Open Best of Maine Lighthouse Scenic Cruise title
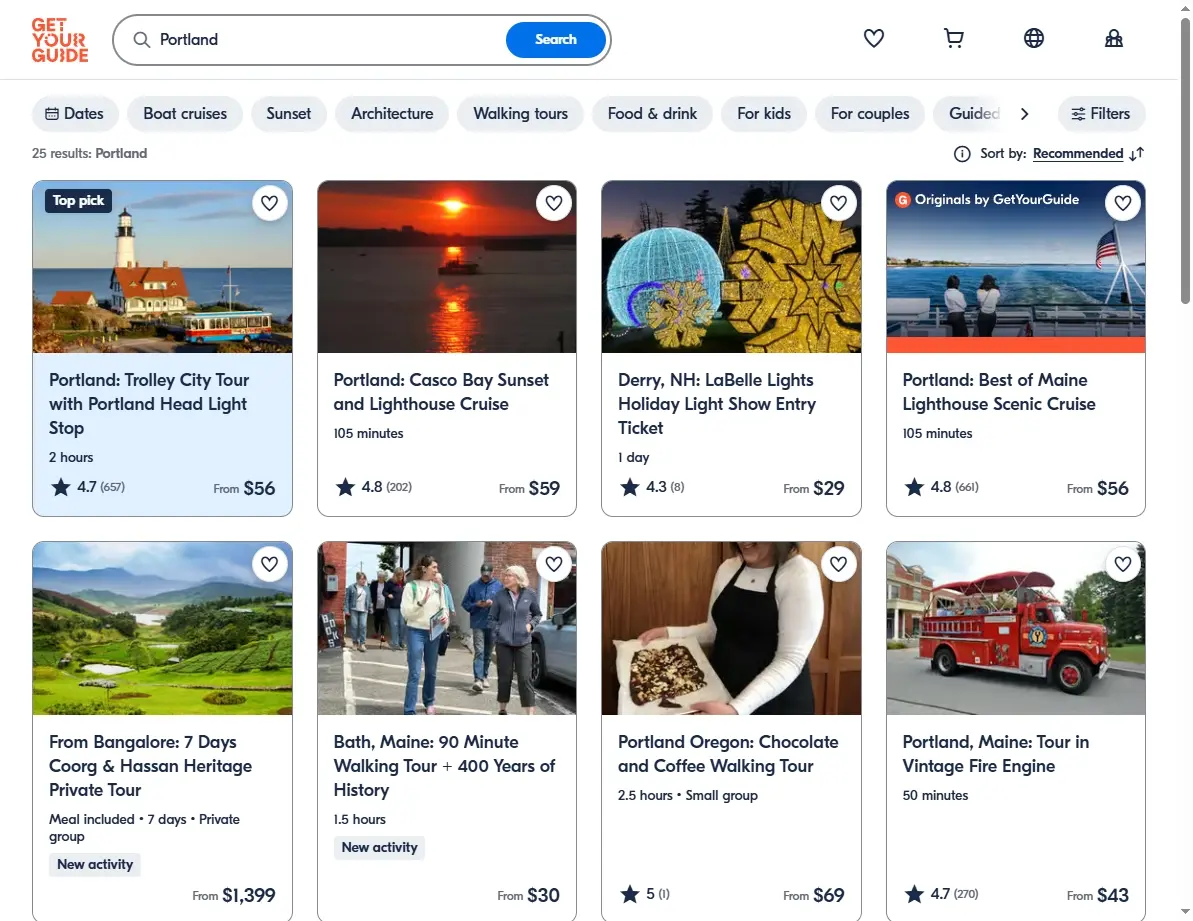The width and height of the screenshot is (1193, 921). coord(998,392)
